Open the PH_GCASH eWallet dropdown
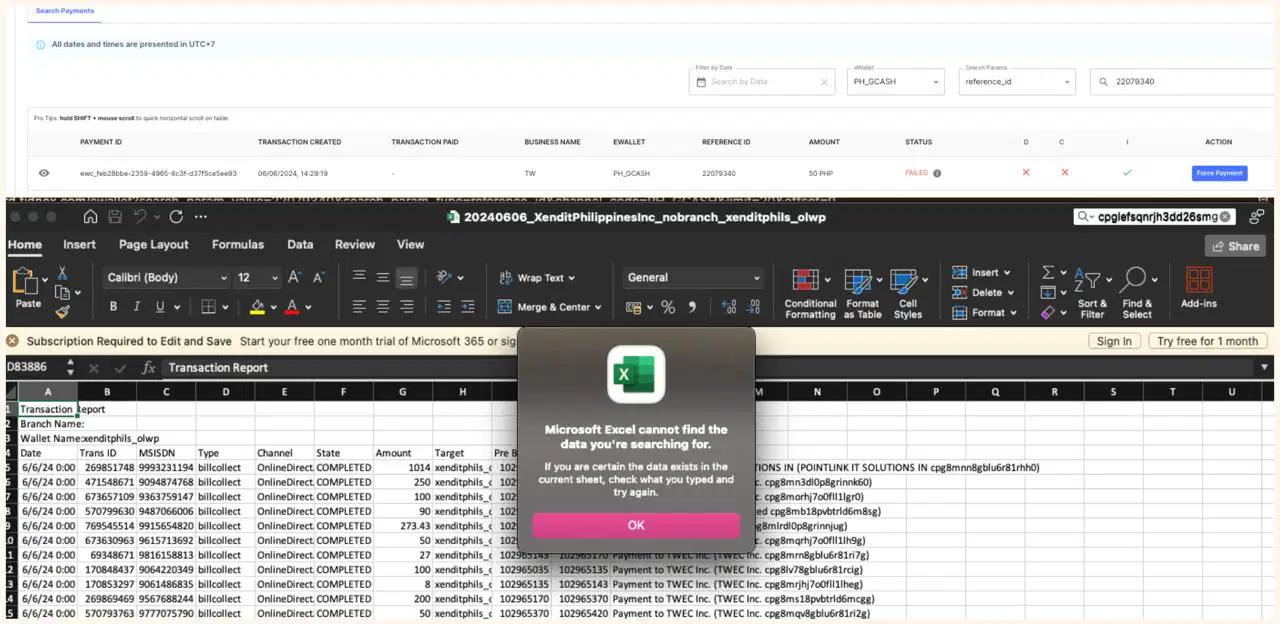This screenshot has width=1280, height=624. (895, 82)
